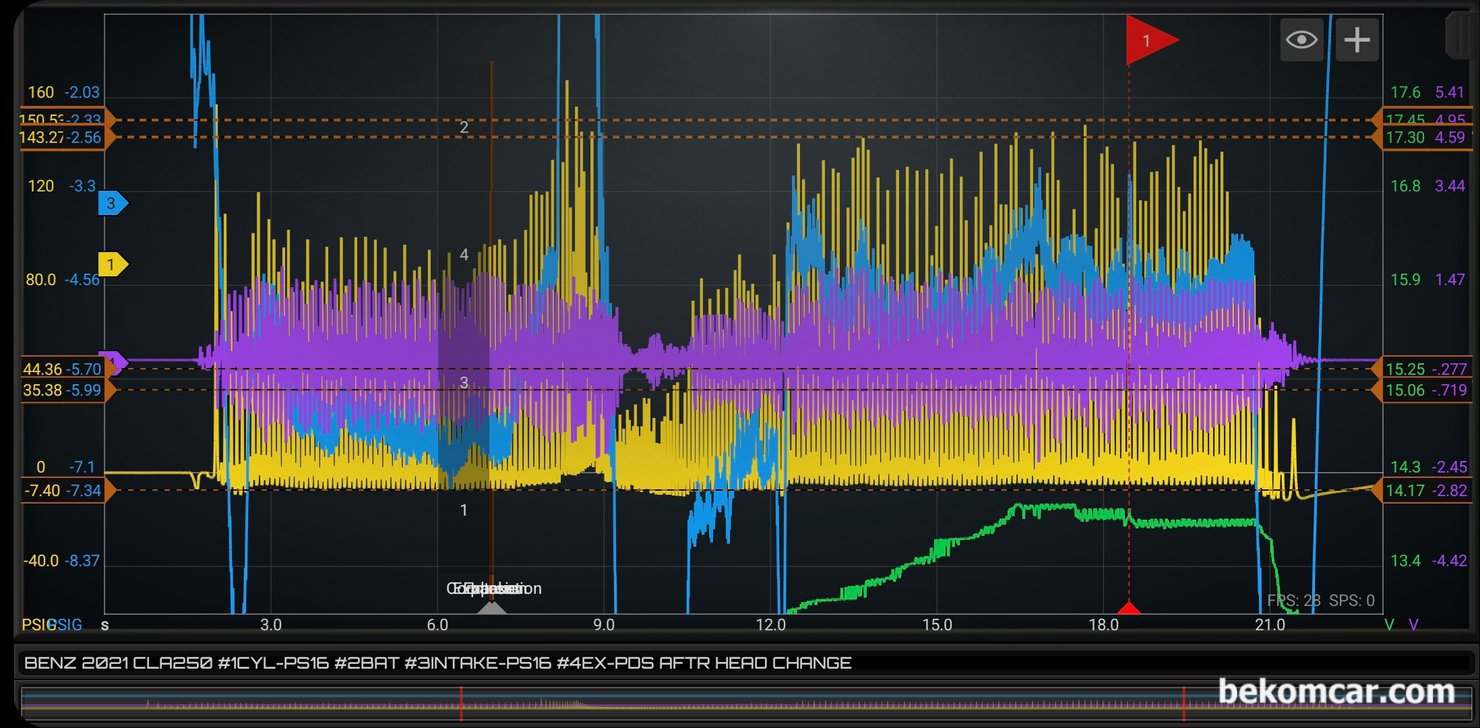Select the -7.40 bottom cursor handle

pos(66,490)
